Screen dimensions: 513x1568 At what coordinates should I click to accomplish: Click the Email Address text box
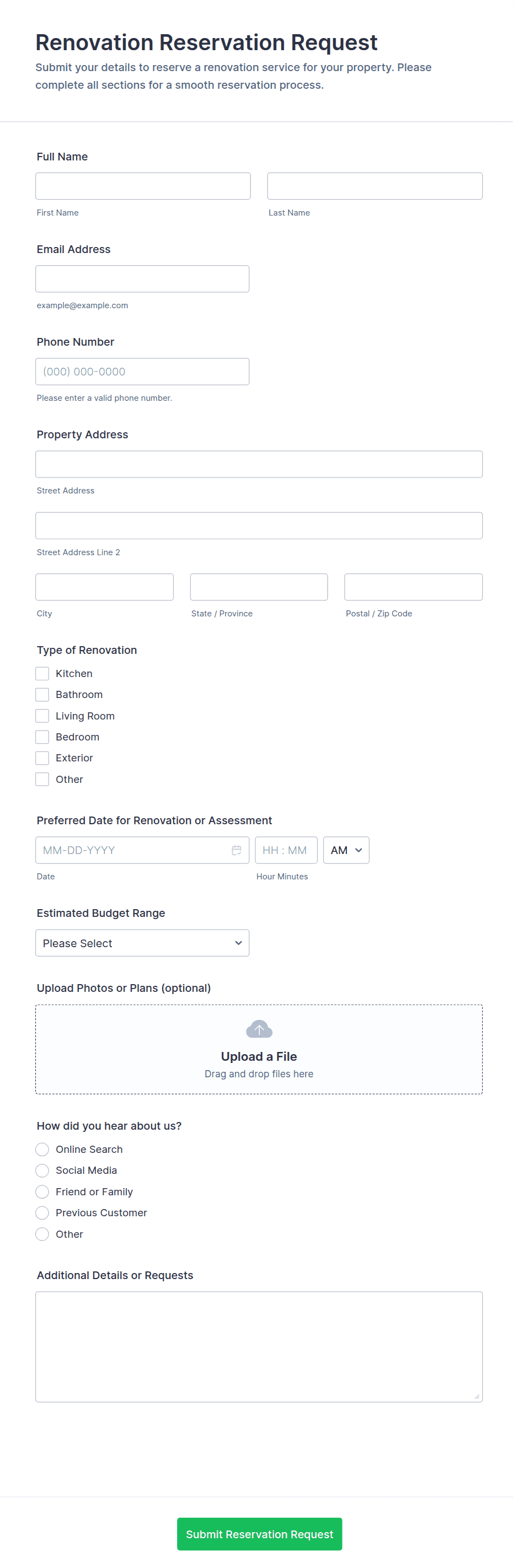[142, 279]
